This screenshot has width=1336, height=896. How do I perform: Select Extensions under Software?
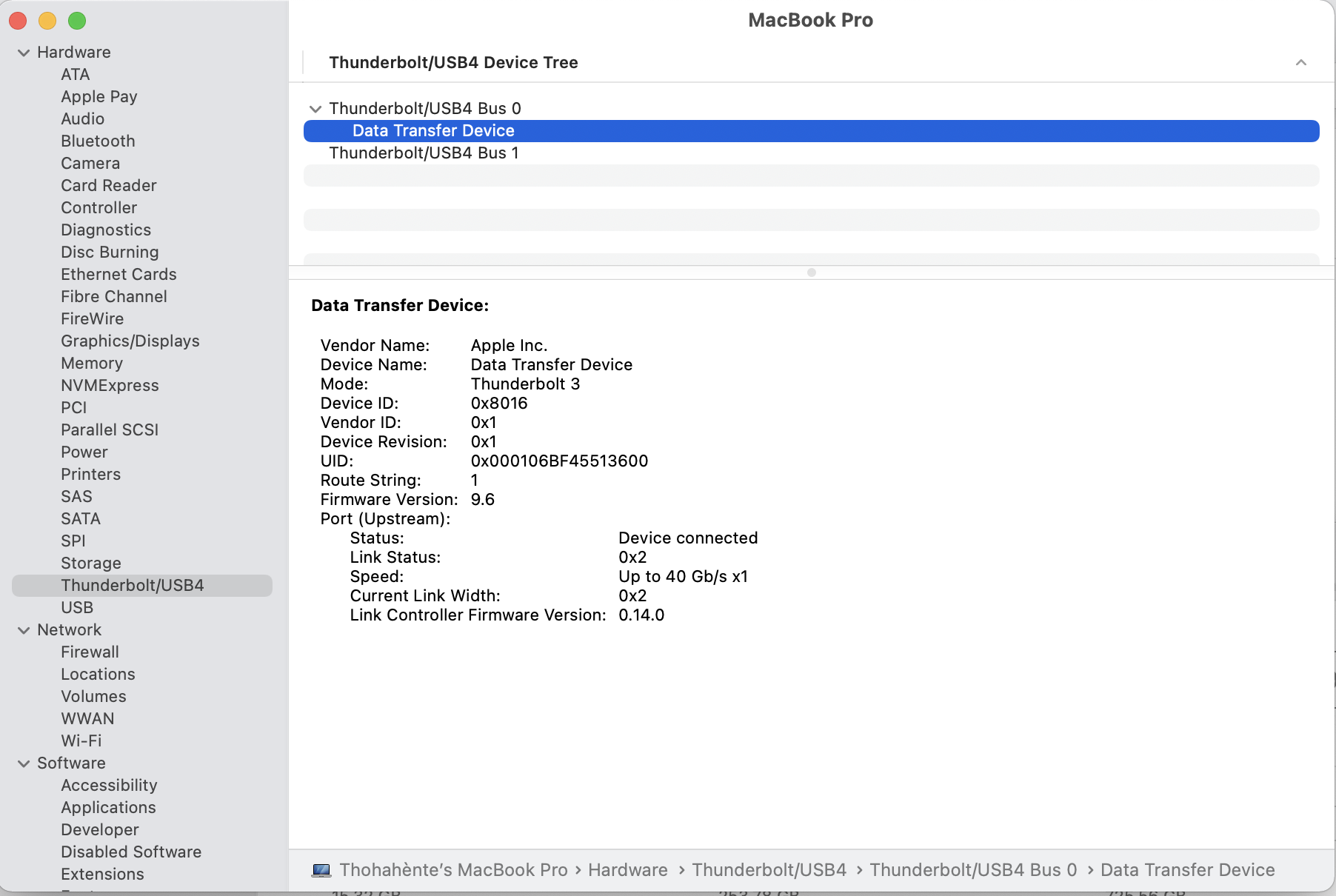[103, 875]
